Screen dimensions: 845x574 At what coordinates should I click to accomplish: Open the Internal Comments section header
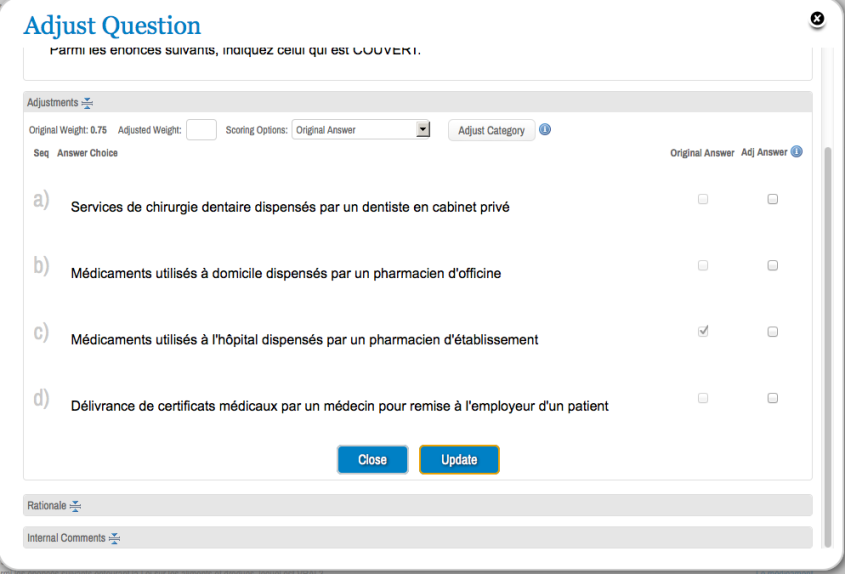point(418,538)
